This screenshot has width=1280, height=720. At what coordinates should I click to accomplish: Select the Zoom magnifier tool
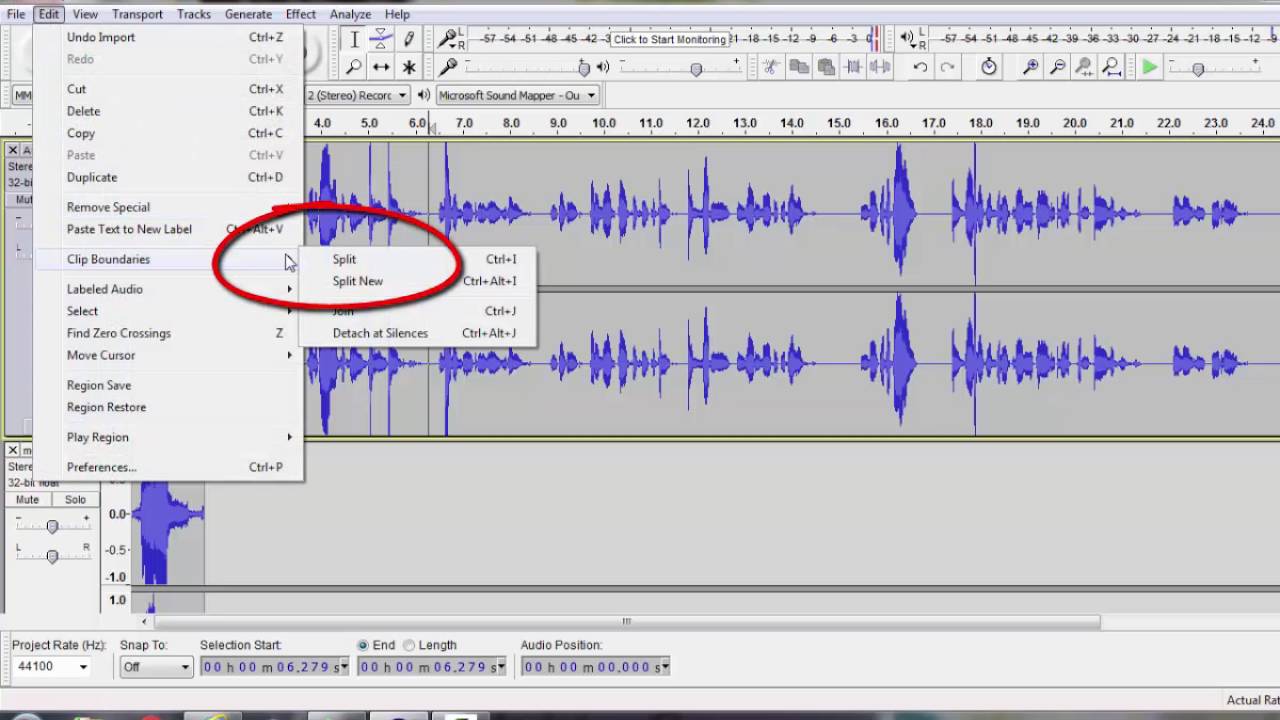[x=354, y=67]
